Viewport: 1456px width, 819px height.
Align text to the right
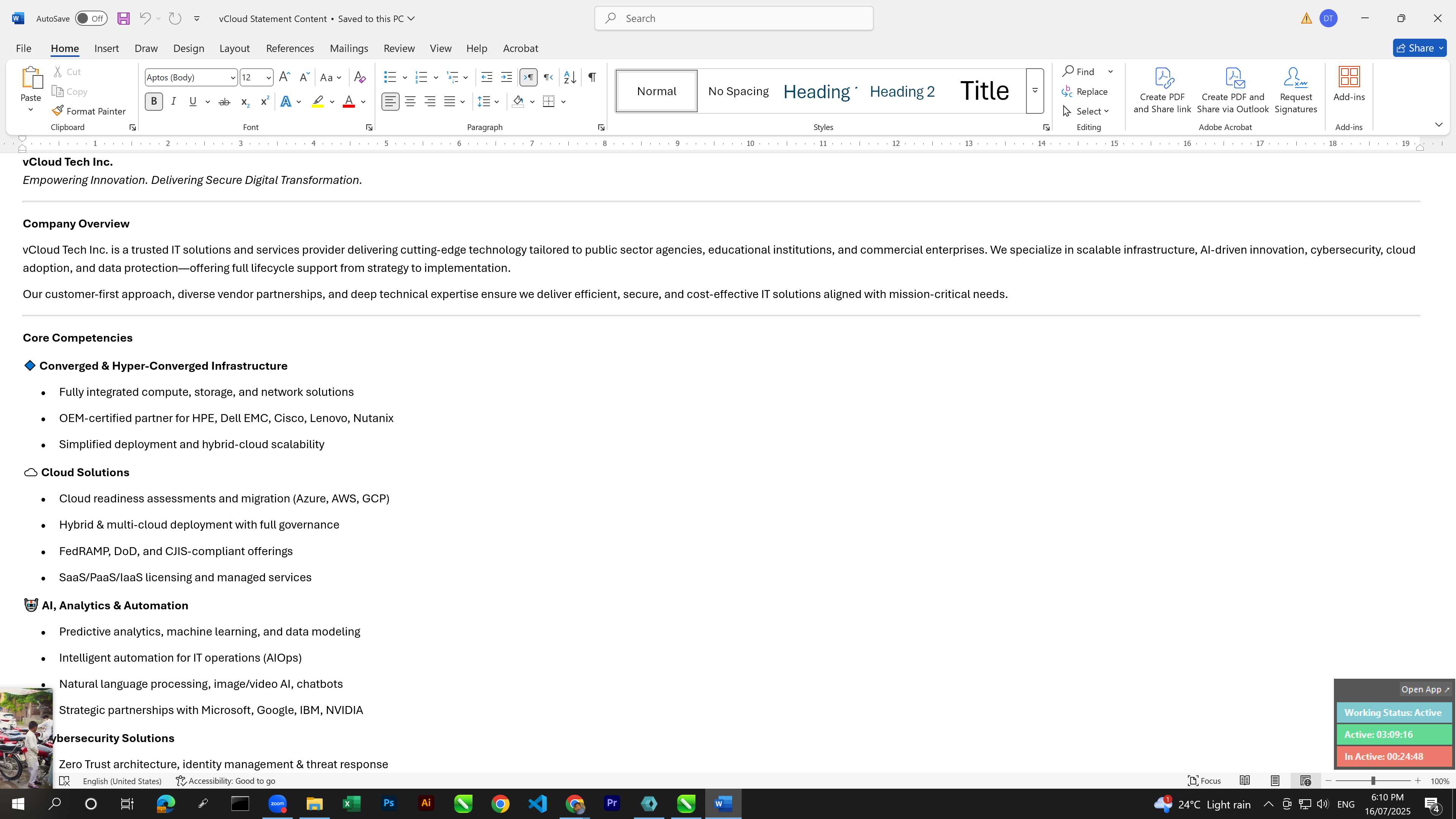(x=430, y=102)
